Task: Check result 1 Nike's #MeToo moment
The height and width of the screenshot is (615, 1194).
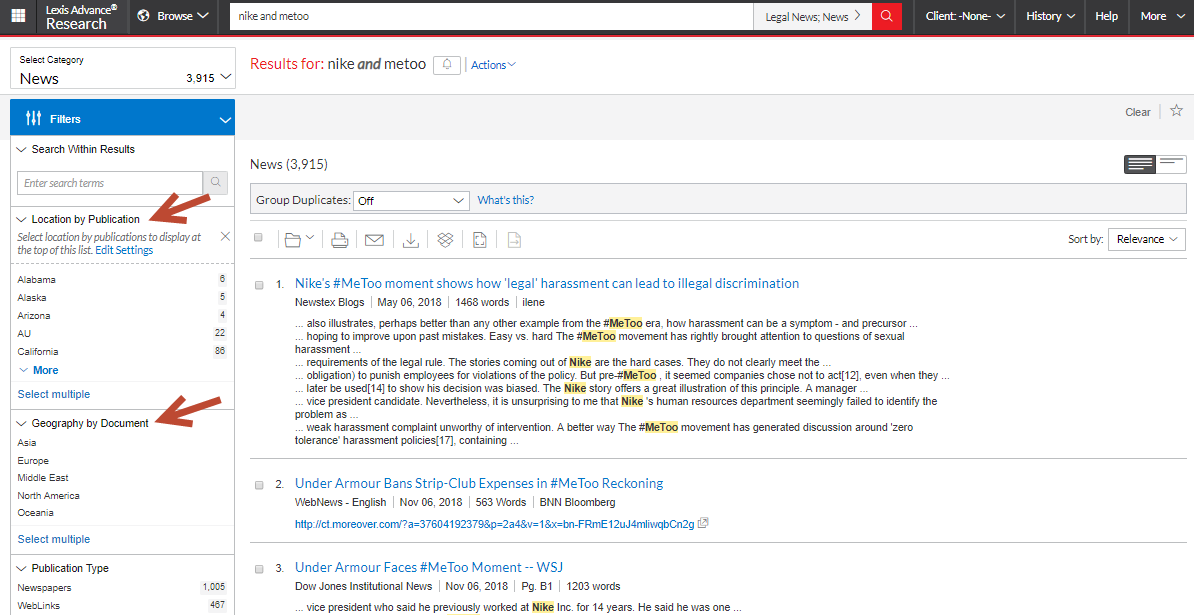Action: [259, 285]
